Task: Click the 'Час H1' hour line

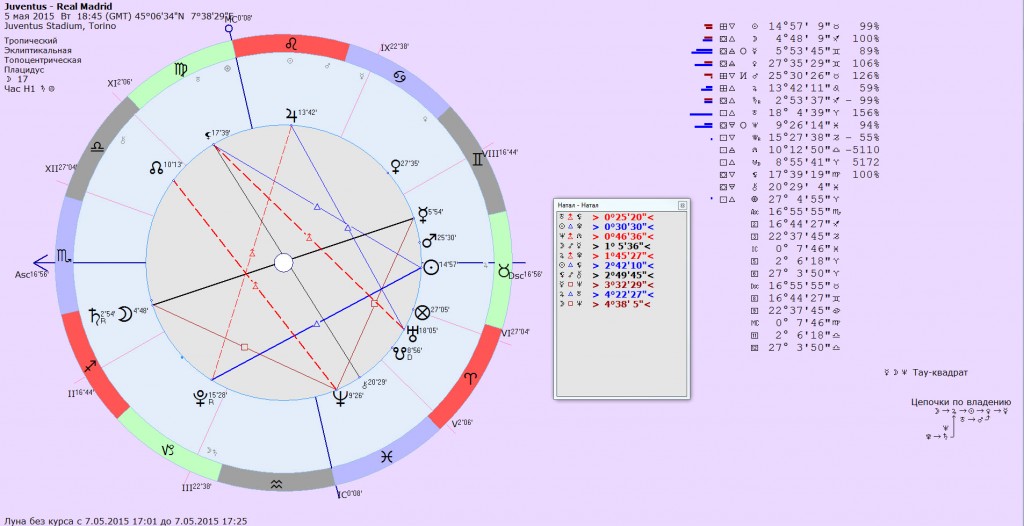Action: 29,88
